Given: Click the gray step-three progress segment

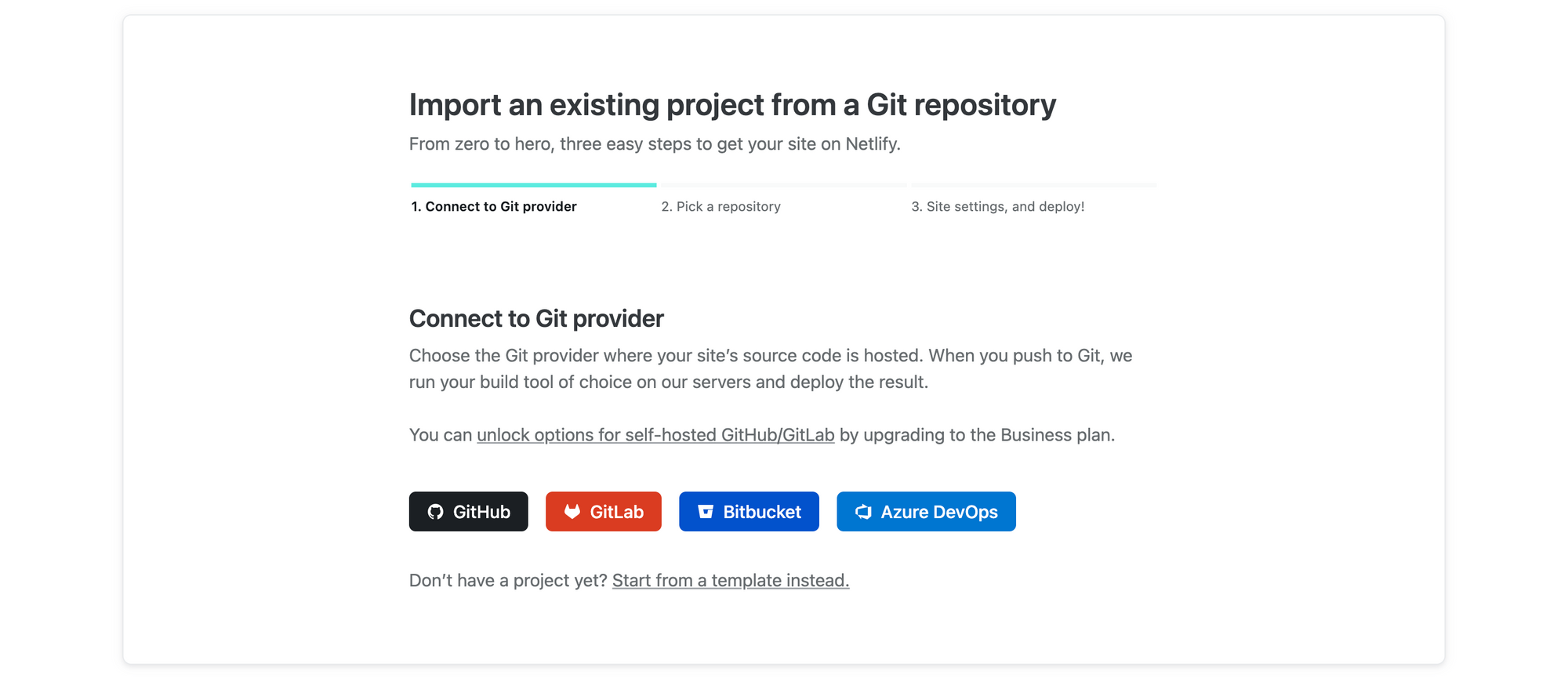Looking at the screenshot, I should (x=1033, y=185).
